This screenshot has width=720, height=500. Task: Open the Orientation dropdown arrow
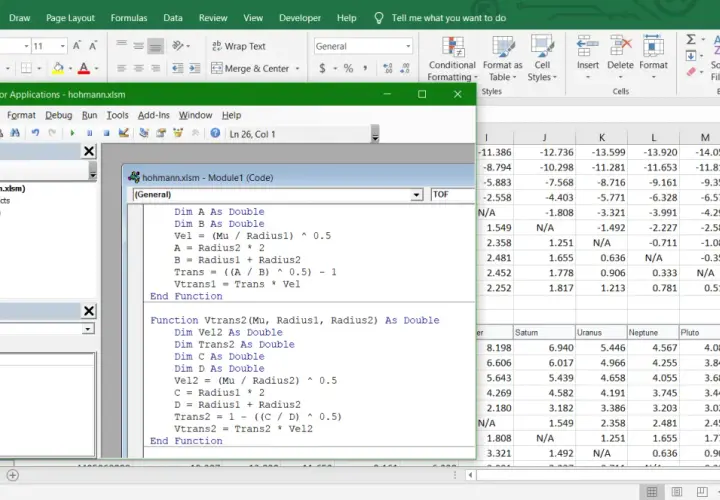[x=188, y=46]
